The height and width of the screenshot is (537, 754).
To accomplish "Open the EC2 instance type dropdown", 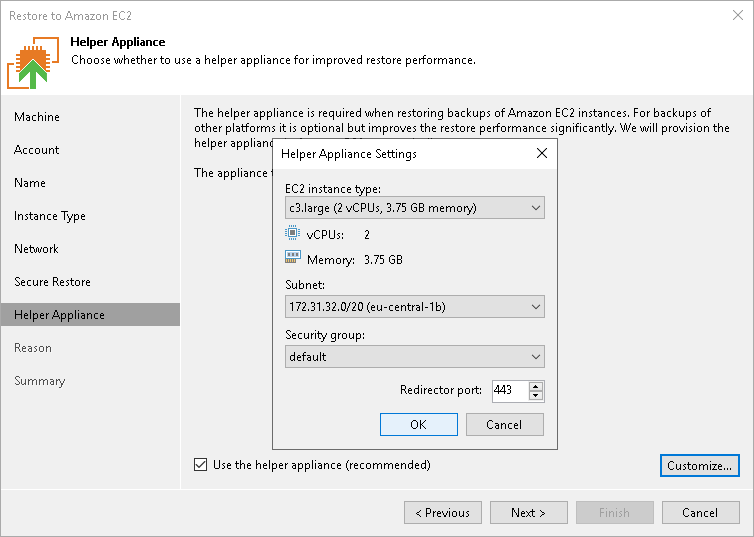I will point(415,208).
